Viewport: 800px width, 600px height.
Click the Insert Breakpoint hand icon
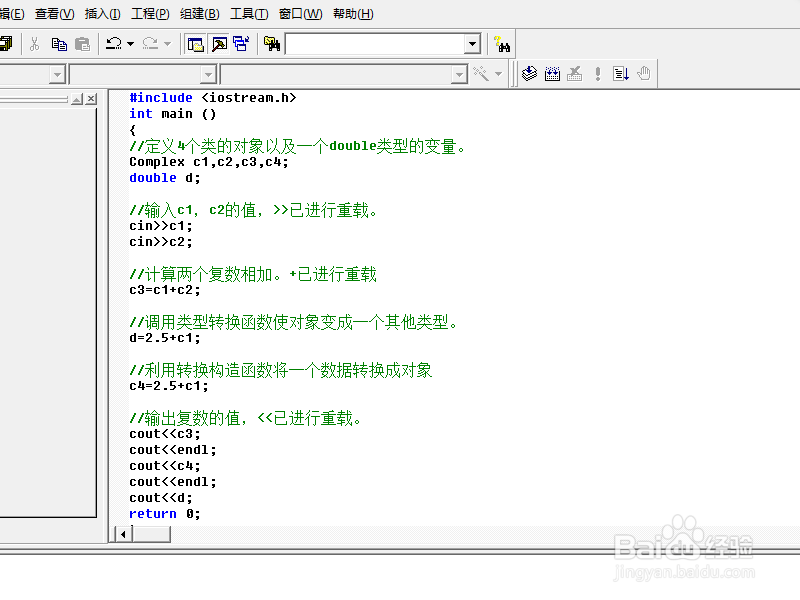point(644,74)
